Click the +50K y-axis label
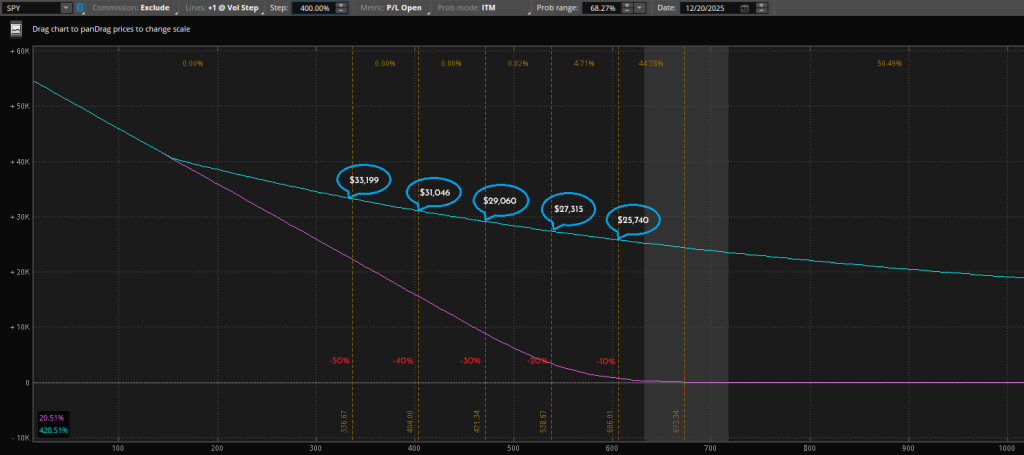The height and width of the screenshot is (455, 1024). [x=20, y=106]
